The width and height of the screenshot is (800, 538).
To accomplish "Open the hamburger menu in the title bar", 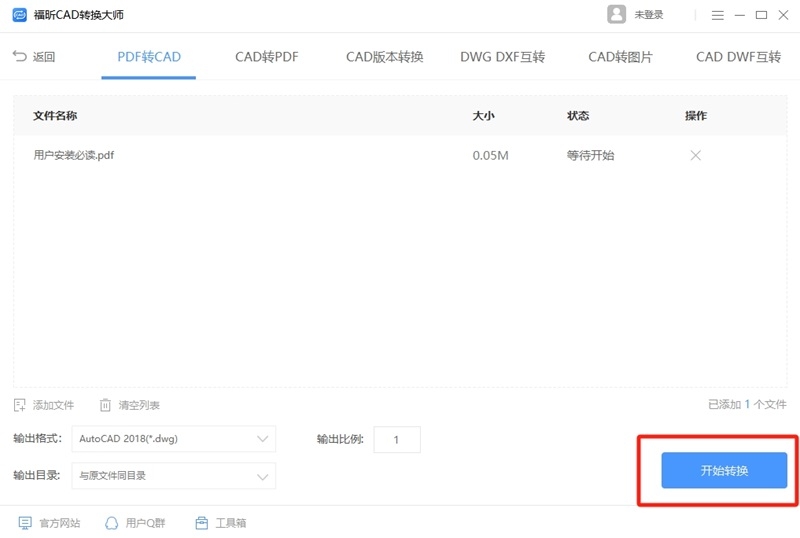I will click(x=717, y=15).
